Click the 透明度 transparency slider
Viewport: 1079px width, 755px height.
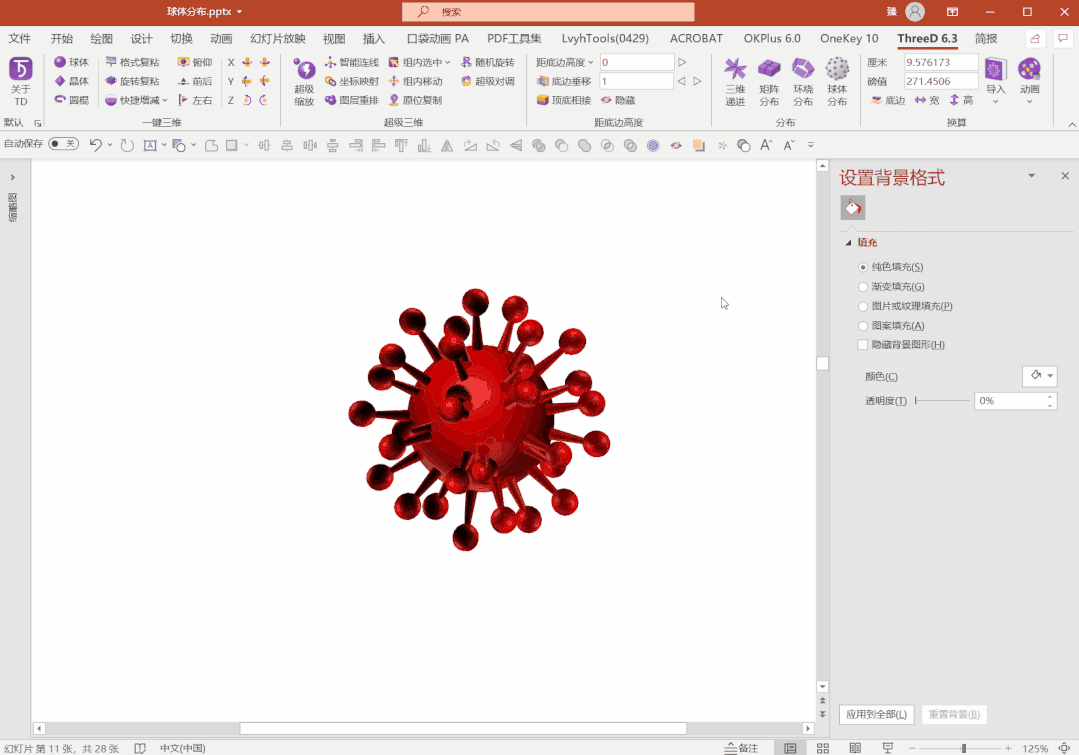click(x=942, y=401)
